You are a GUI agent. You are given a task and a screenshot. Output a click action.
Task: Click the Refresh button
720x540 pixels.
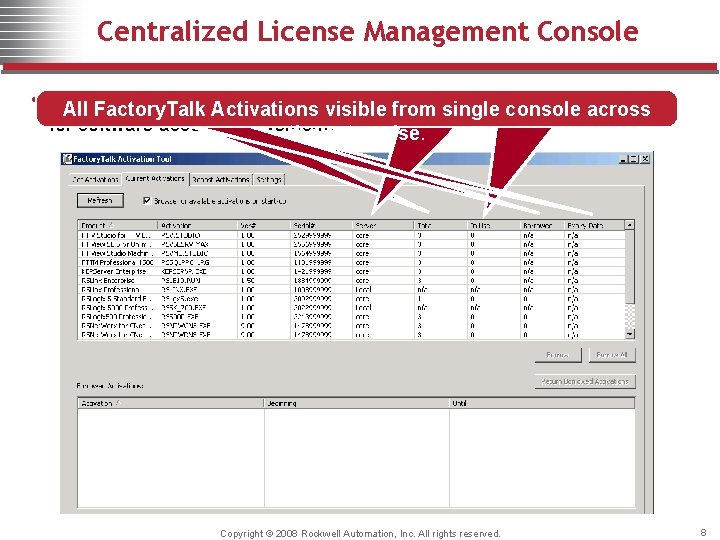[100, 201]
